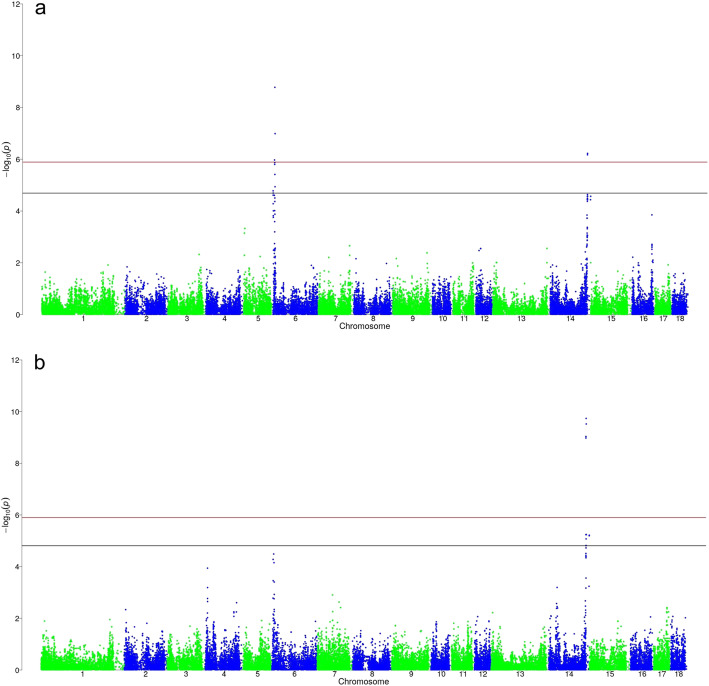Select chromosome label "14" in panel a
Viewport: 709px width, 686px height.
click(571, 319)
